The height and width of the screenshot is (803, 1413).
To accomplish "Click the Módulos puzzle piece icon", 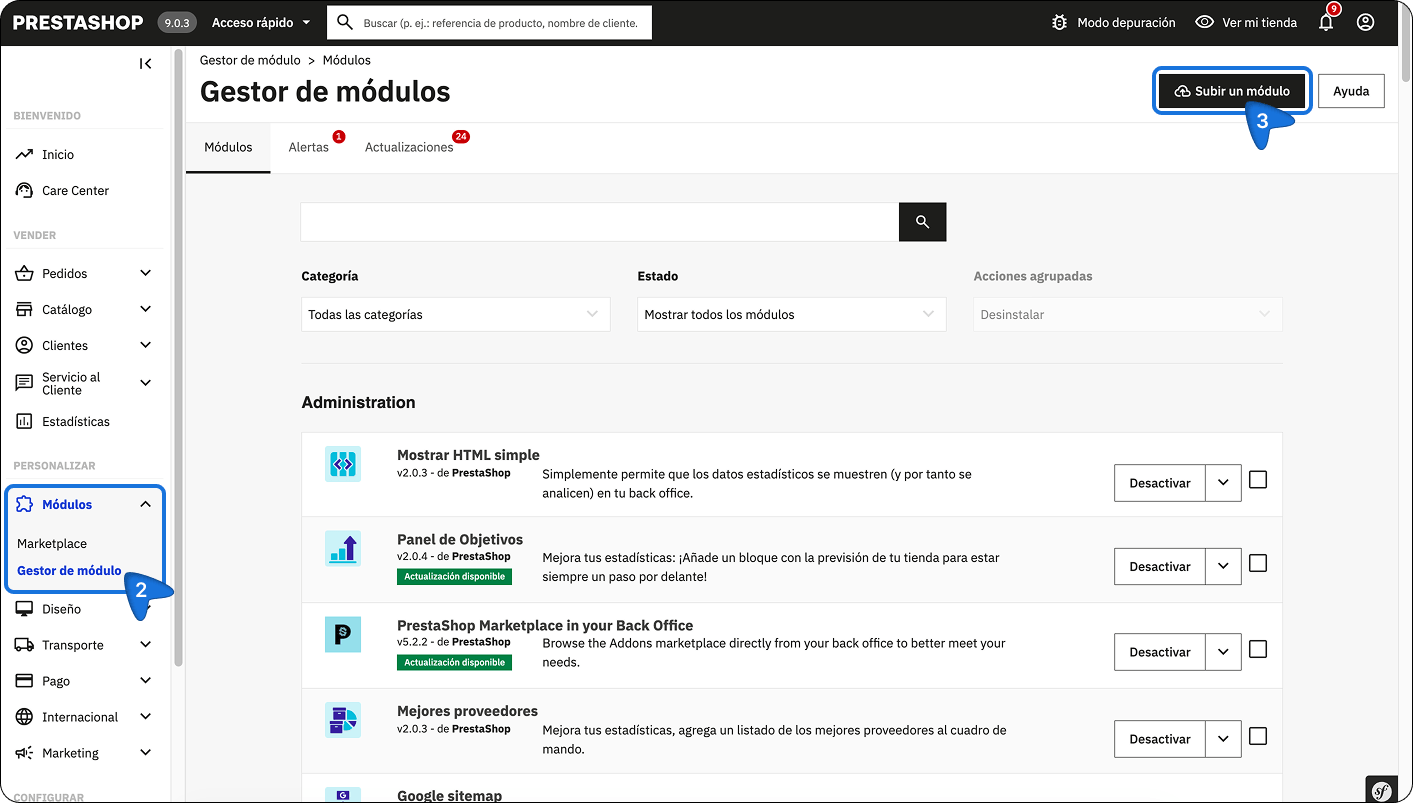I will (25, 504).
